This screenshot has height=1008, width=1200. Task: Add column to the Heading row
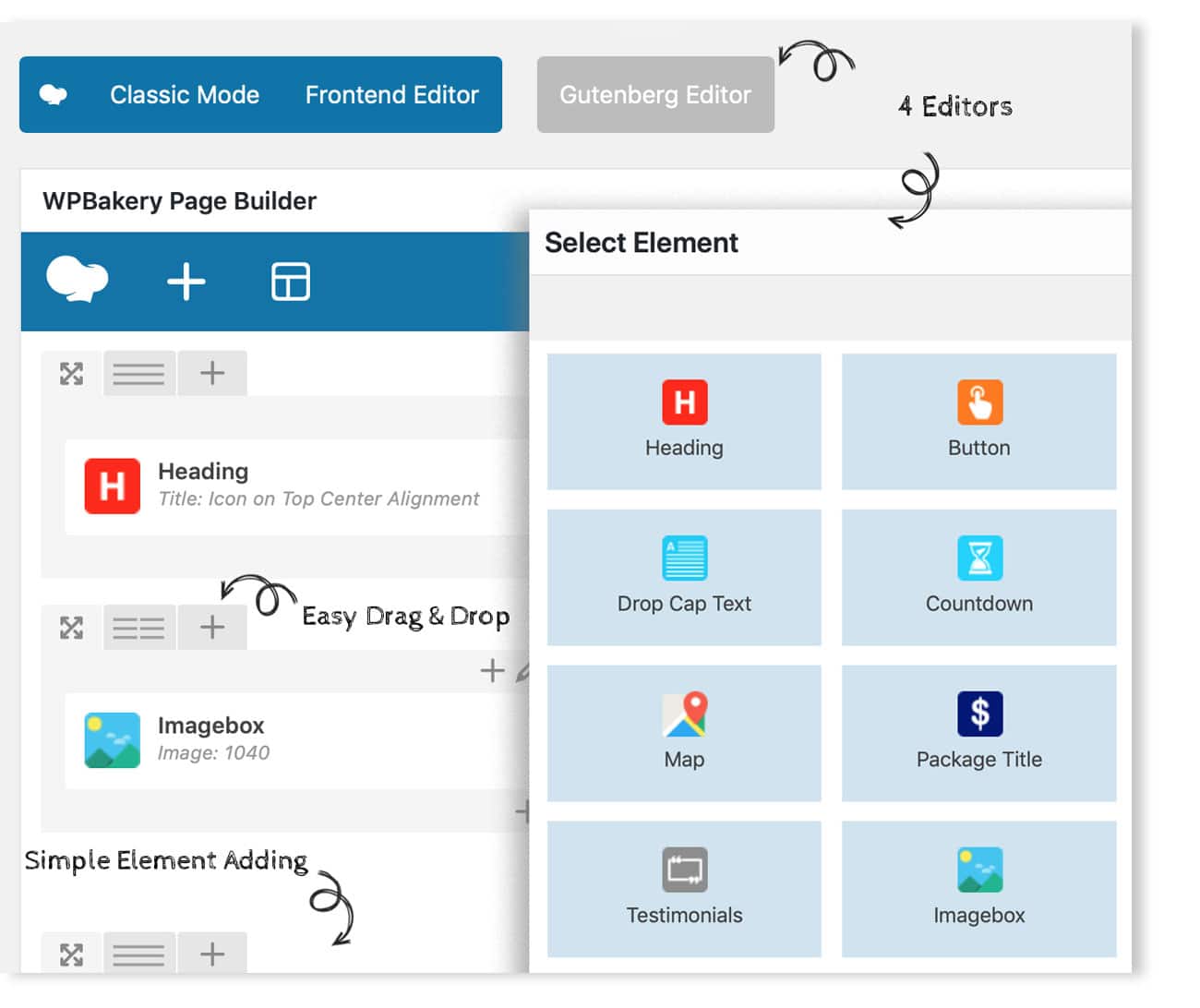coord(212,373)
